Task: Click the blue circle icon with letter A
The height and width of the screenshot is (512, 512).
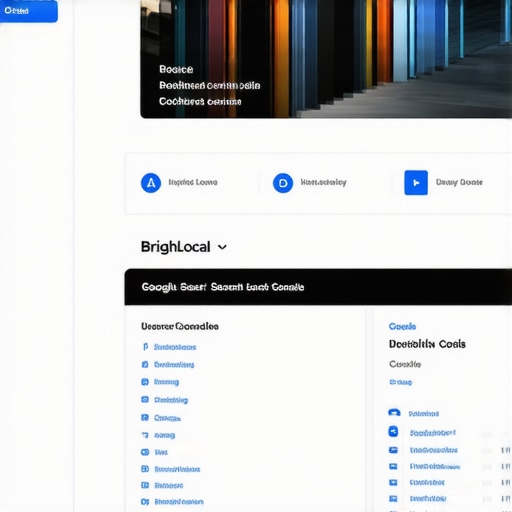Action: pos(151,183)
